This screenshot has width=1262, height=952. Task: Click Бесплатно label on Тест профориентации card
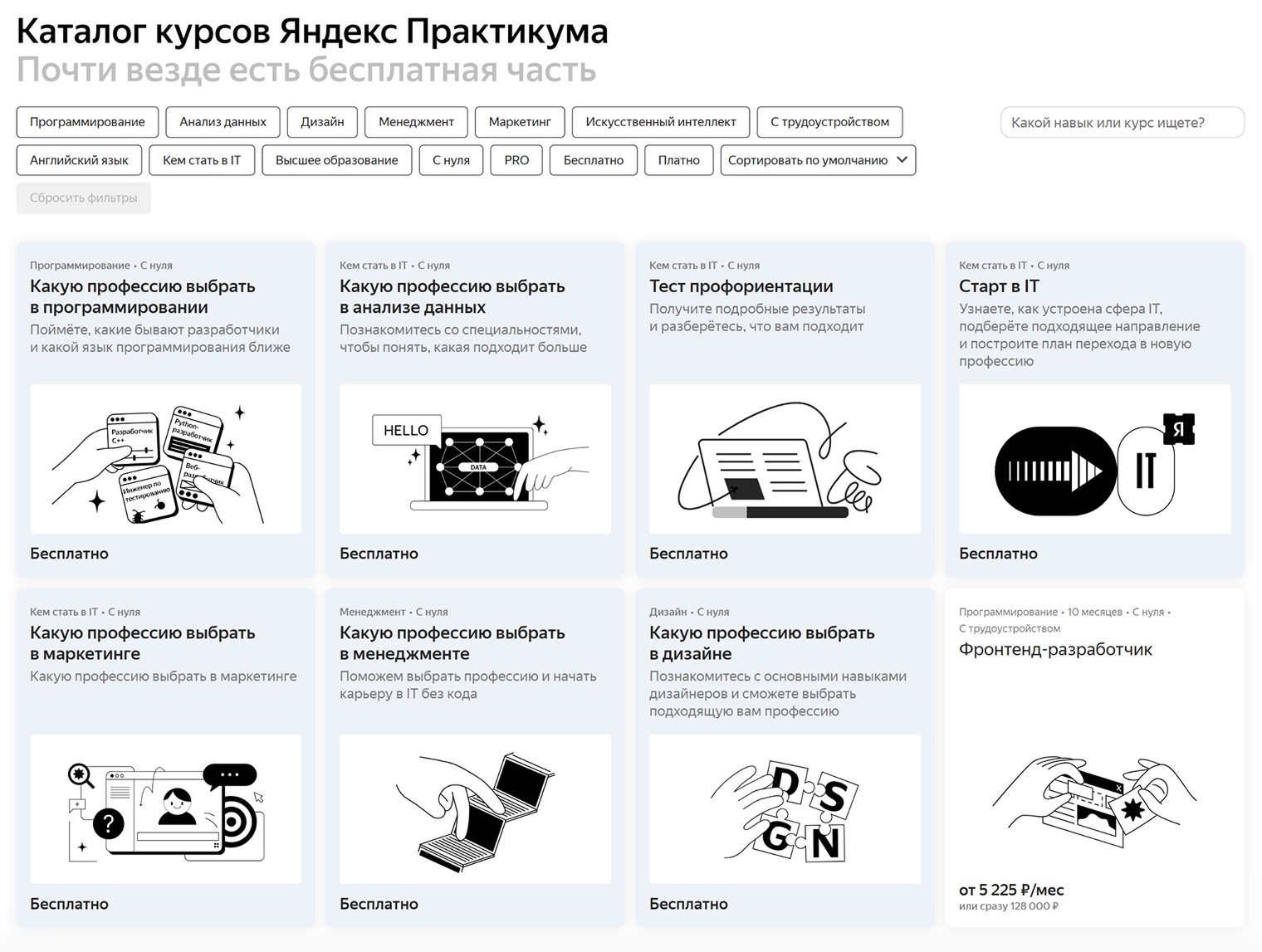688,554
